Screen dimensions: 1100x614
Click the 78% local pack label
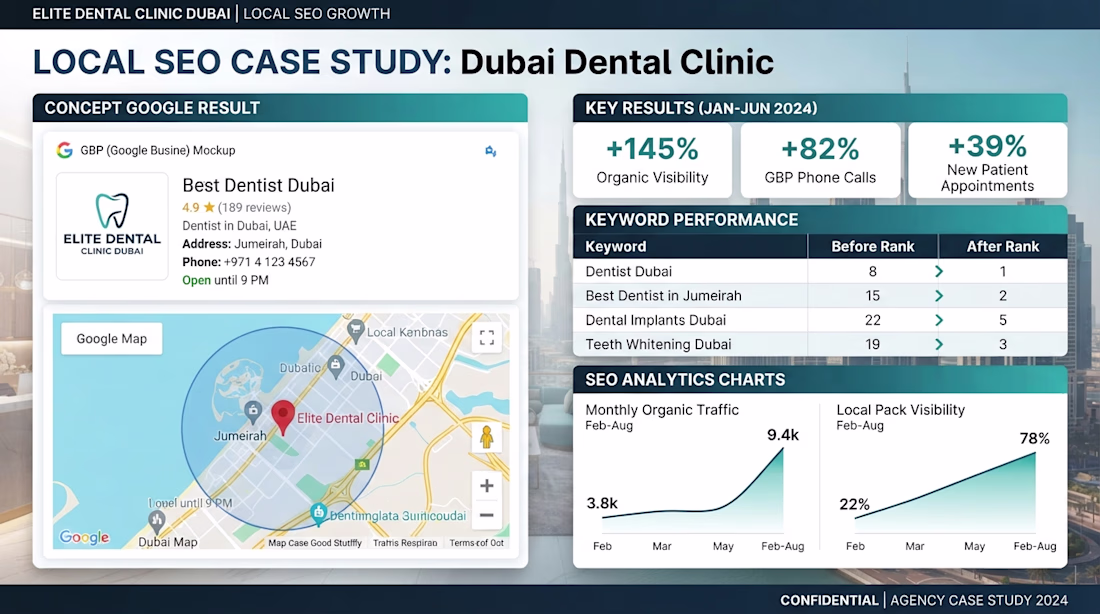coord(1035,439)
